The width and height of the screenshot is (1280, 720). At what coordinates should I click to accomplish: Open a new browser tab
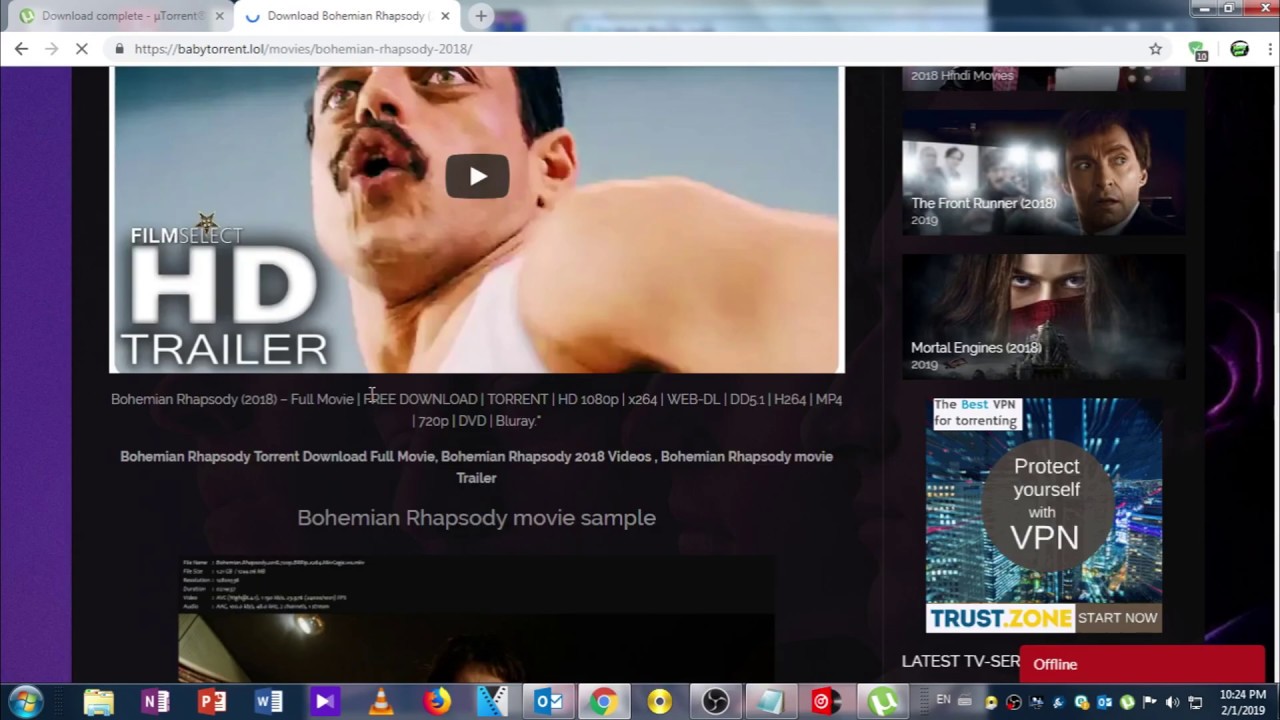coord(481,16)
